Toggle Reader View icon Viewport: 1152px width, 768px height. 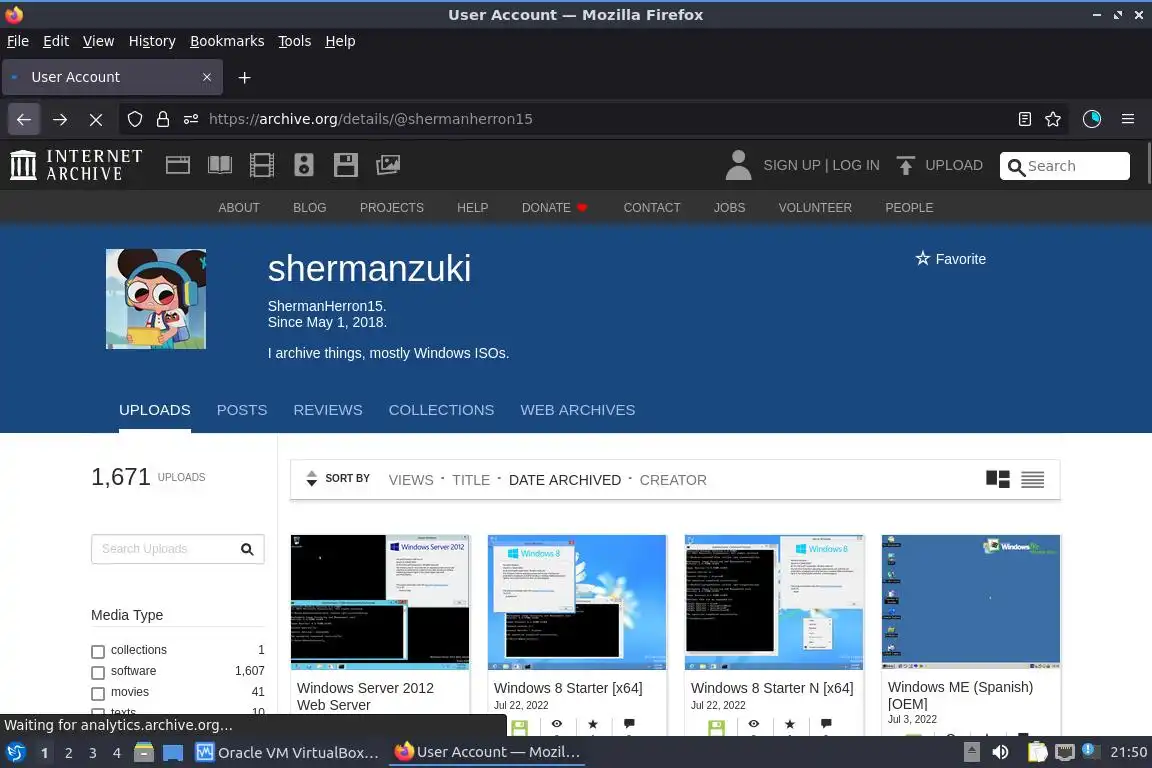point(1025,119)
